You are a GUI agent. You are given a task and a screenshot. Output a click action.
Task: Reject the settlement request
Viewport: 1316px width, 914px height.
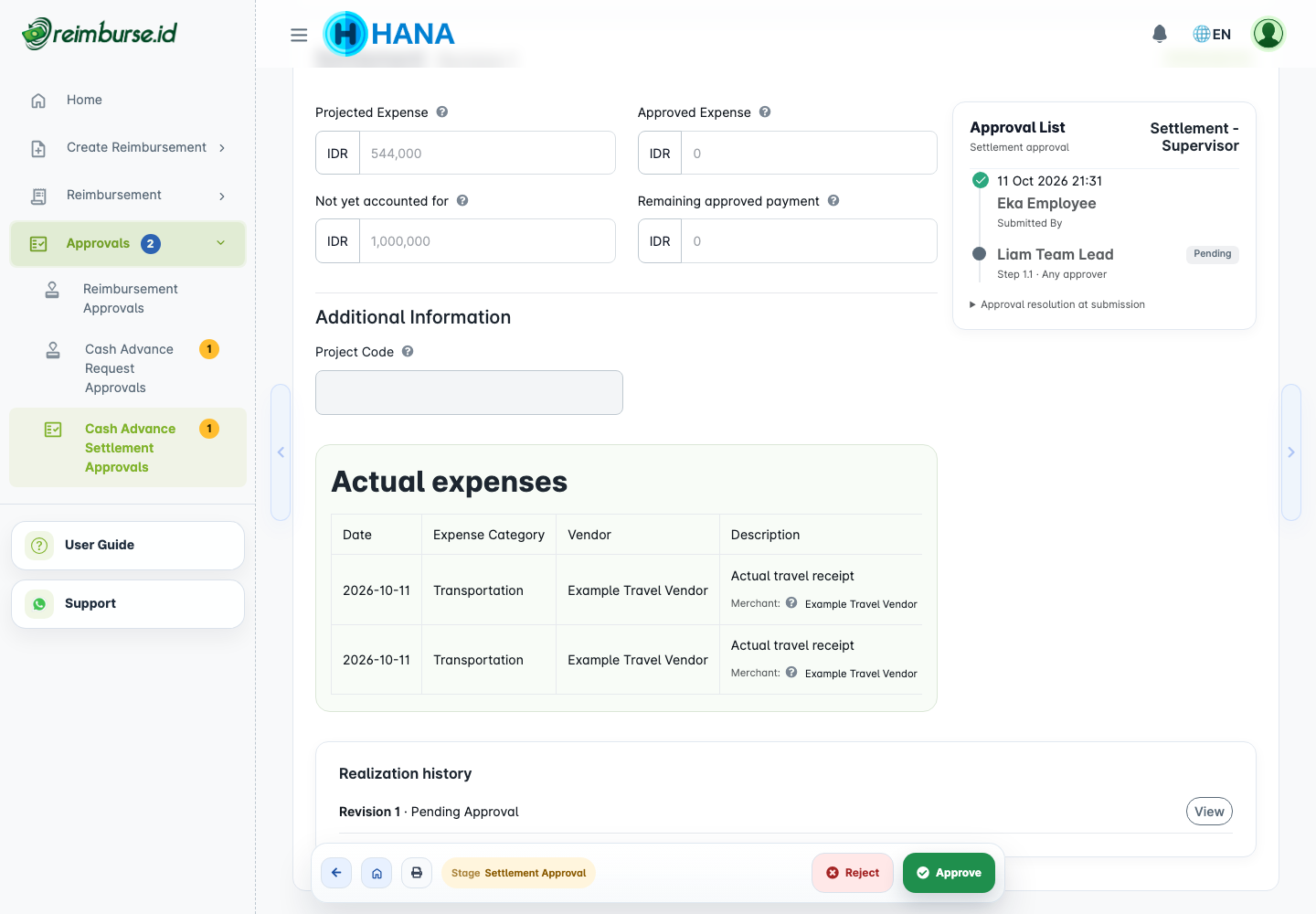[853, 873]
